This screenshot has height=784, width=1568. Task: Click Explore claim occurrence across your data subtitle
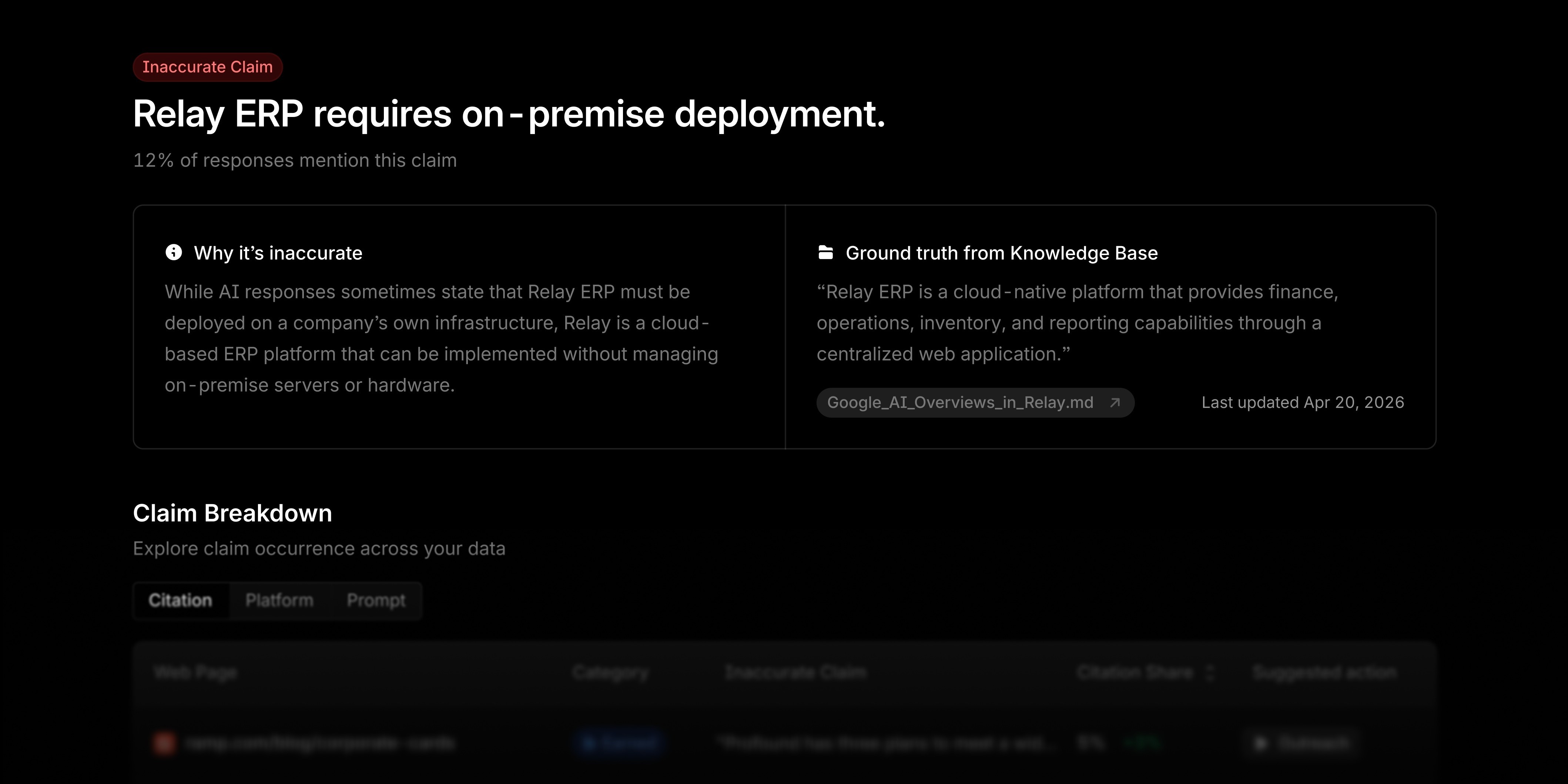coord(319,549)
